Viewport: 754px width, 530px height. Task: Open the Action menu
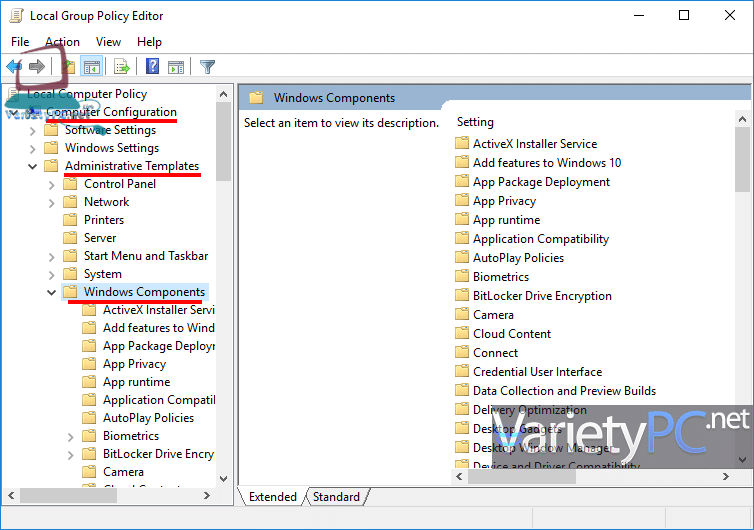coord(62,42)
